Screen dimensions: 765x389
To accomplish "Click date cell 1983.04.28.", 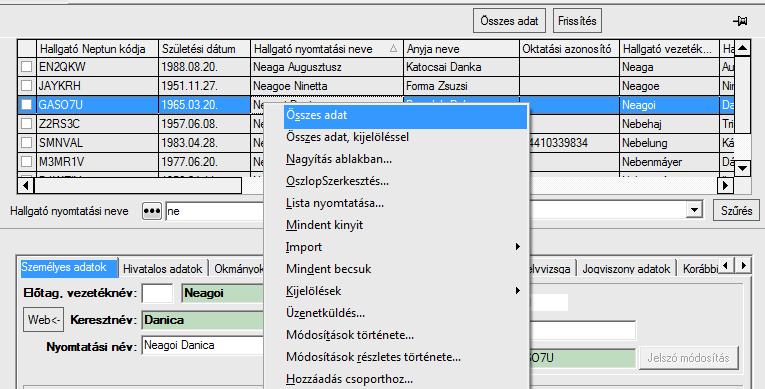I will pyautogui.click(x=204, y=143).
